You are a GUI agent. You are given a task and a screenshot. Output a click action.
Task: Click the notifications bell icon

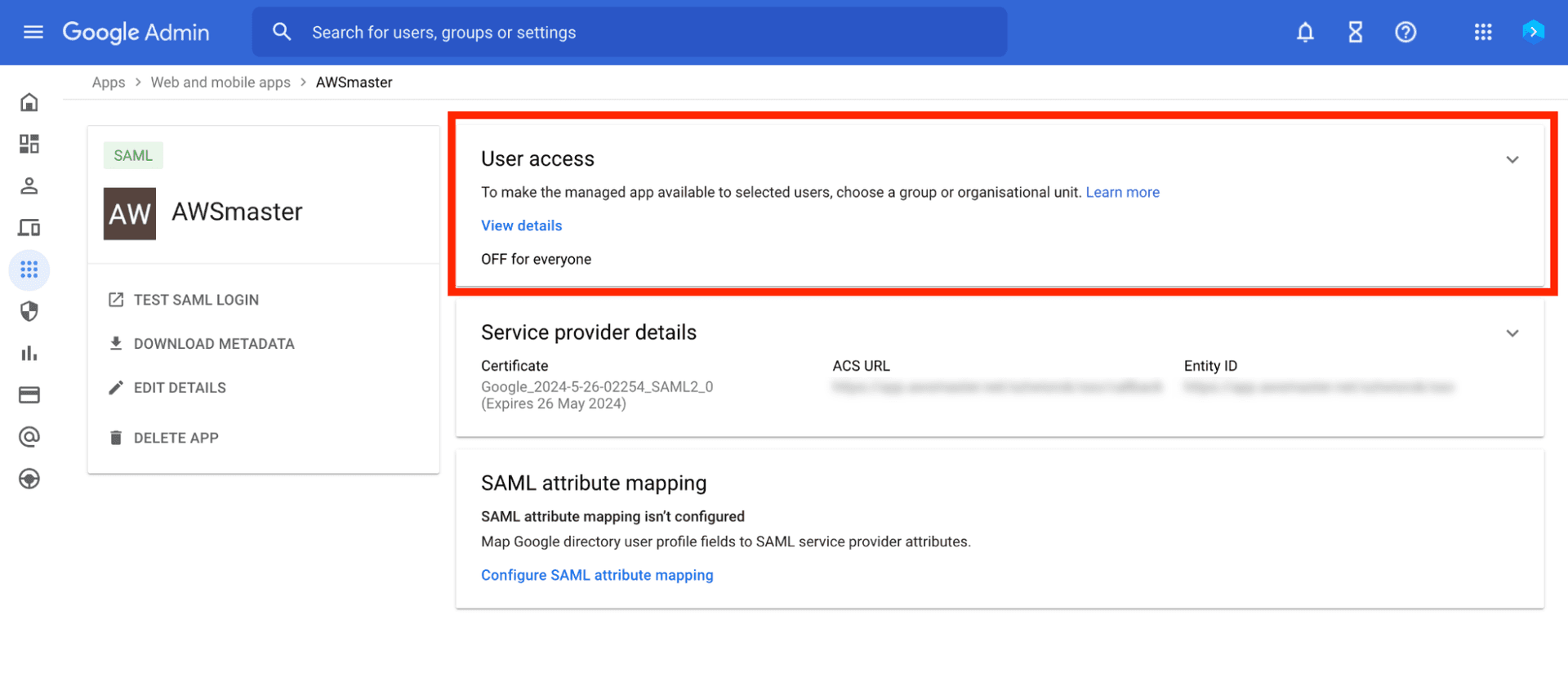click(1305, 32)
